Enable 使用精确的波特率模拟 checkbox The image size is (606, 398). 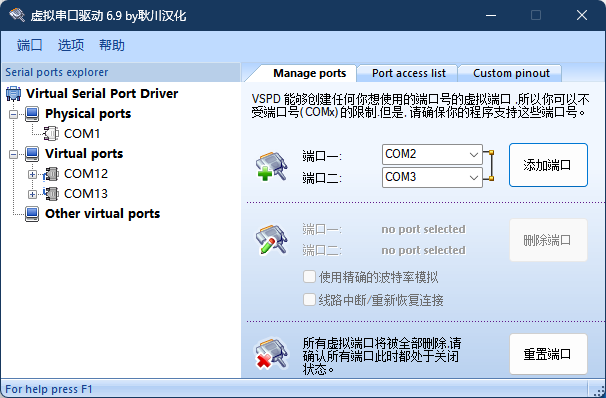click(x=309, y=277)
